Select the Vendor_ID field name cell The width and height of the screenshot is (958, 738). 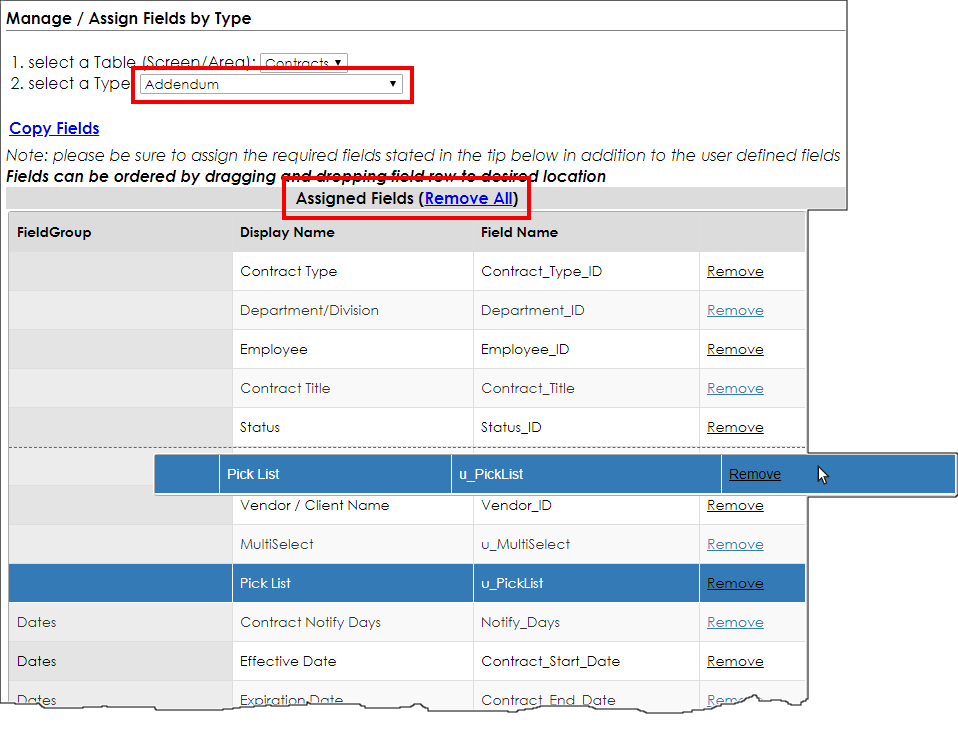click(x=586, y=509)
